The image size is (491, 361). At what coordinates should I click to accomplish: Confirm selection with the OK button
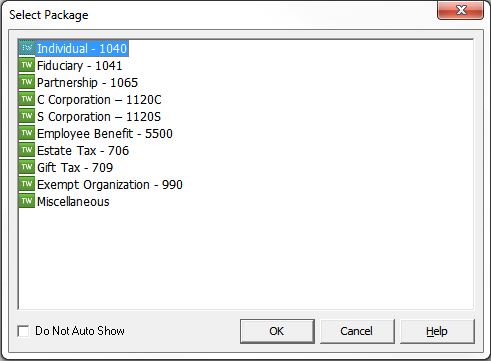click(x=277, y=331)
